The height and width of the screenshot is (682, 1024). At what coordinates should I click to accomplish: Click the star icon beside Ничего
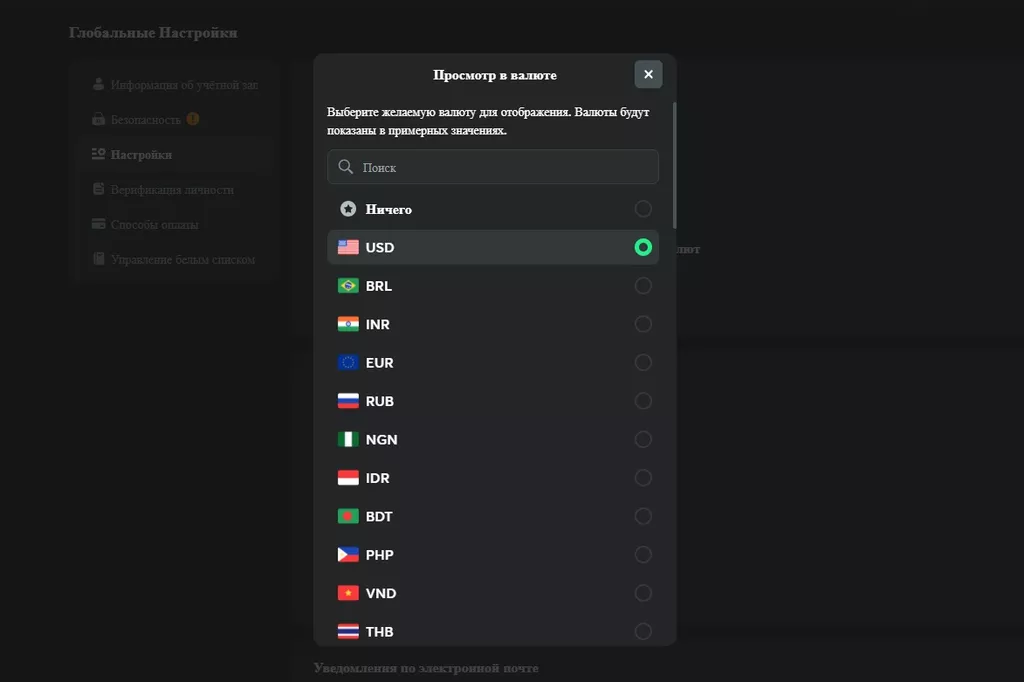click(348, 209)
